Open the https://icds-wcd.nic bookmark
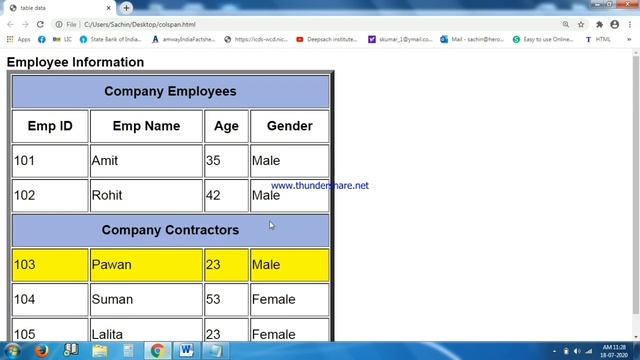The width and height of the screenshot is (640, 360). pos(256,39)
